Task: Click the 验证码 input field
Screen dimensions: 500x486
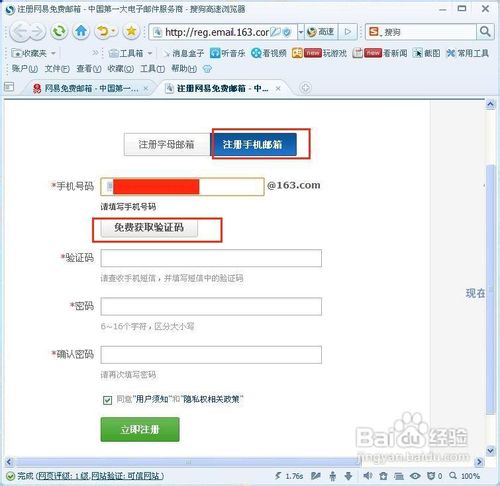Action: [x=211, y=258]
